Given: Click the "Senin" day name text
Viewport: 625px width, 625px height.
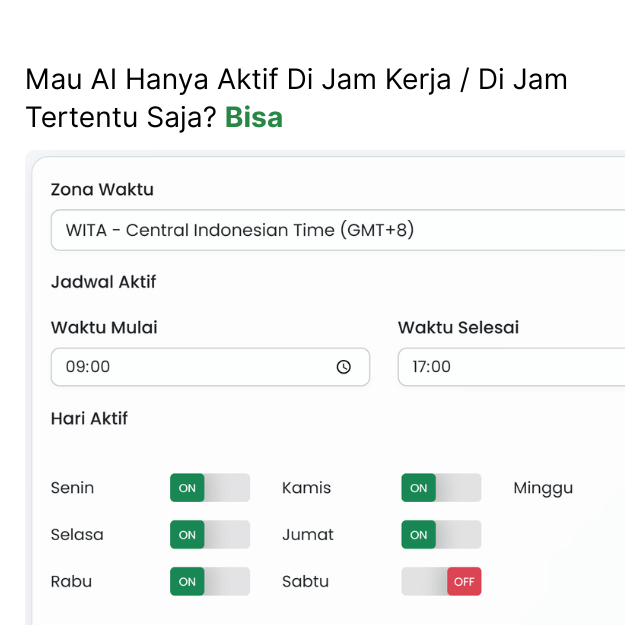Looking at the screenshot, I should (72, 488).
